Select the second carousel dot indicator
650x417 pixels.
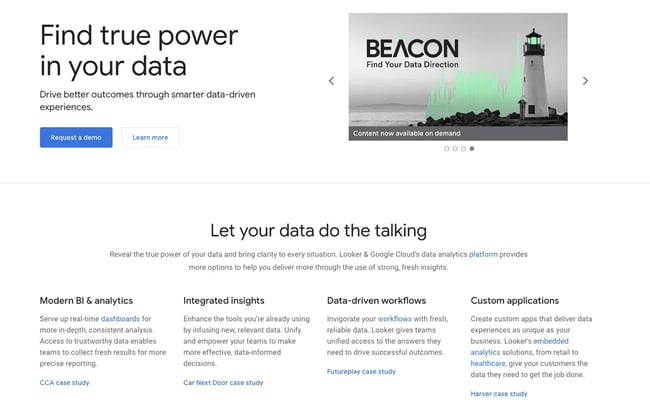click(x=455, y=148)
